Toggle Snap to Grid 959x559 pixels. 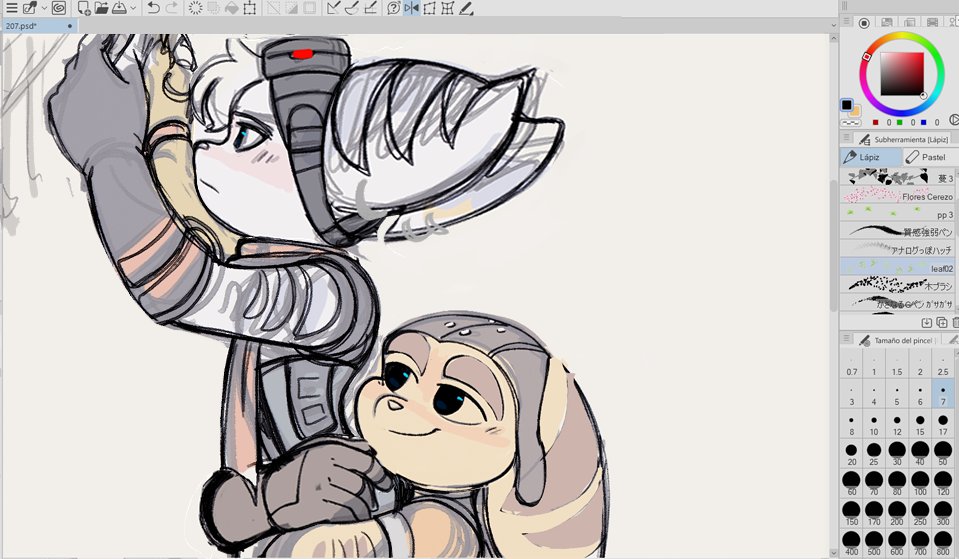click(370, 8)
